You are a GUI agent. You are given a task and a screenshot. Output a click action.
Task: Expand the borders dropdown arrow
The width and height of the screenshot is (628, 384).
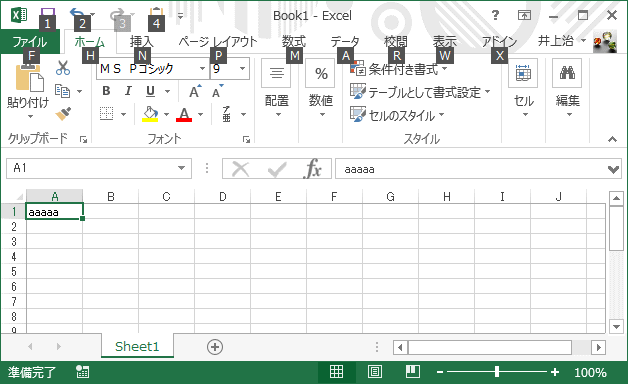click(x=123, y=115)
